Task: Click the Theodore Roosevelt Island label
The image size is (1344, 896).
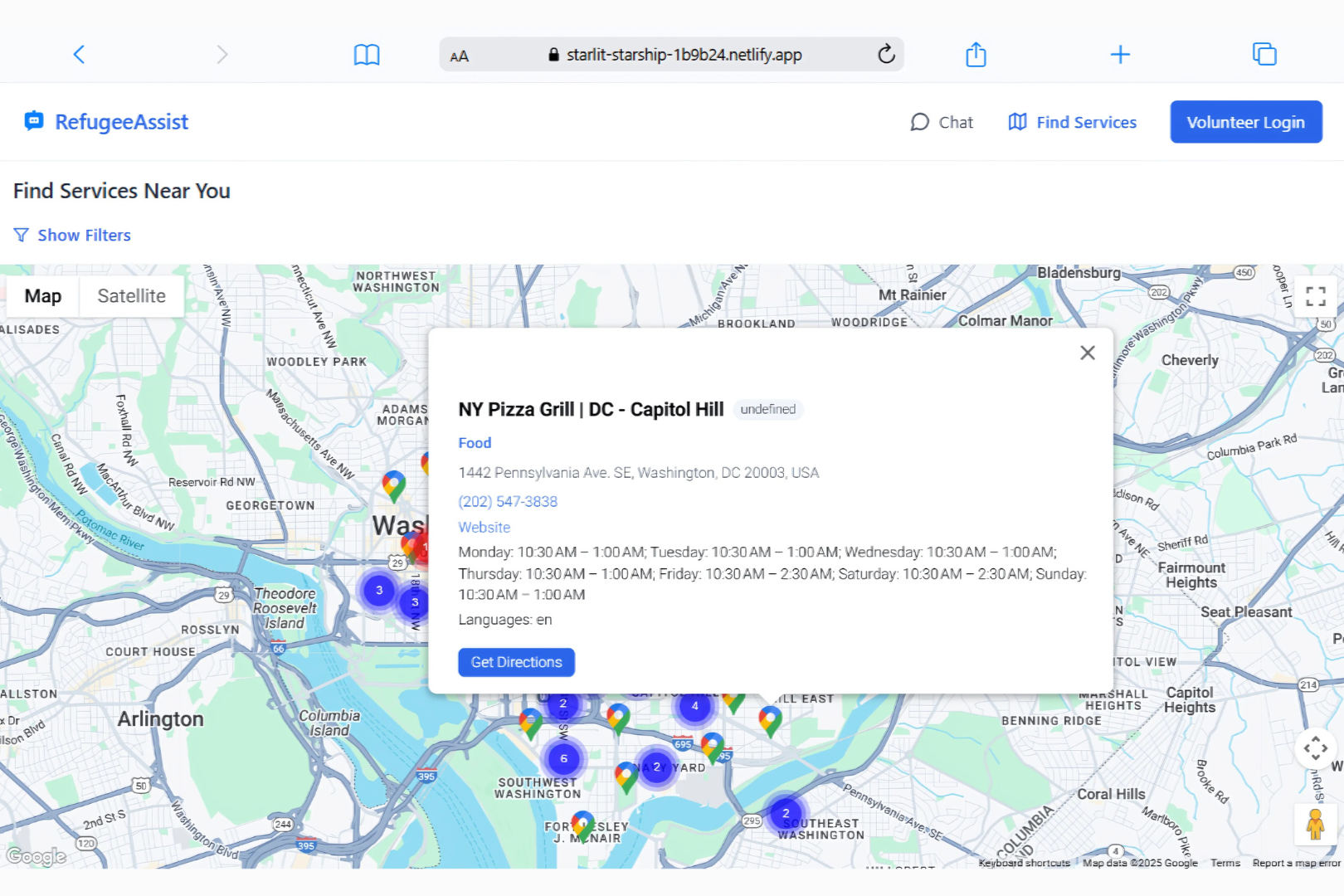Action: (285, 608)
